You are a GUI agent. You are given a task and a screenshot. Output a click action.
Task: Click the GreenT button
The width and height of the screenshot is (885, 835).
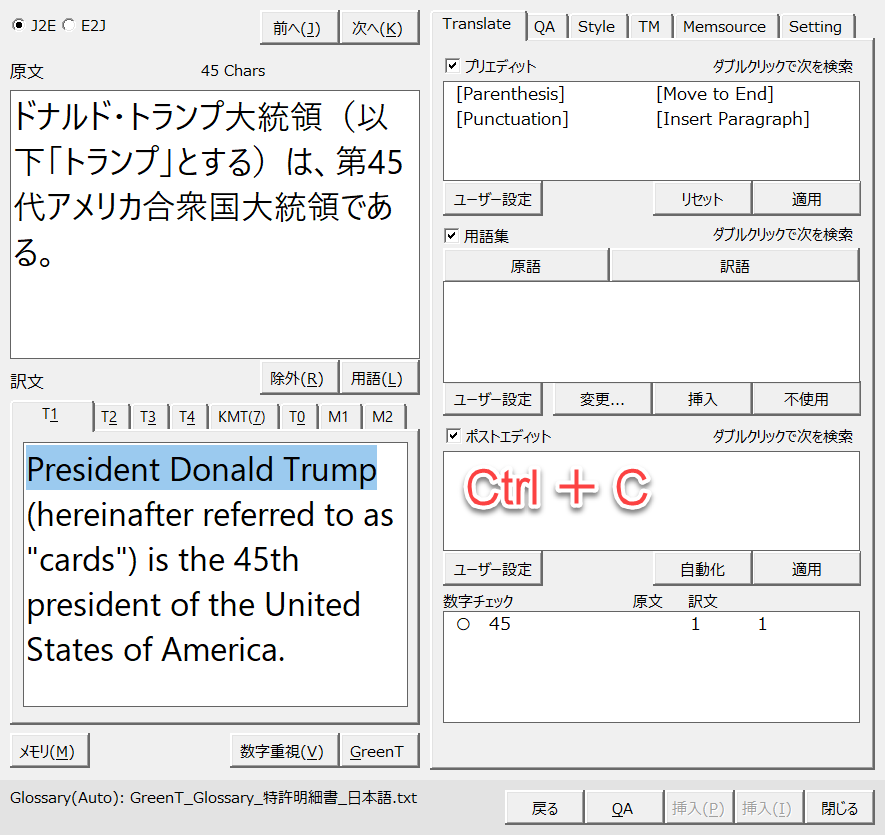coord(377,751)
